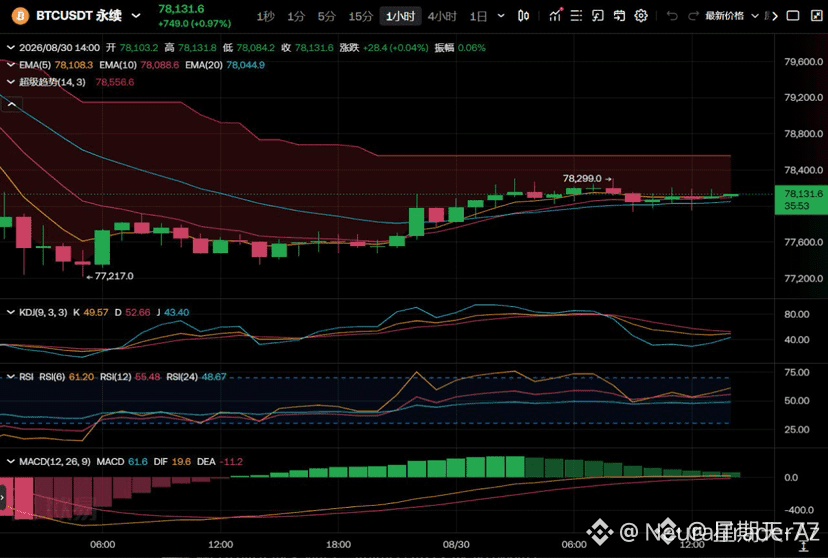Click the MACD value 61.6
The width and height of the screenshot is (828, 558).
tap(138, 462)
